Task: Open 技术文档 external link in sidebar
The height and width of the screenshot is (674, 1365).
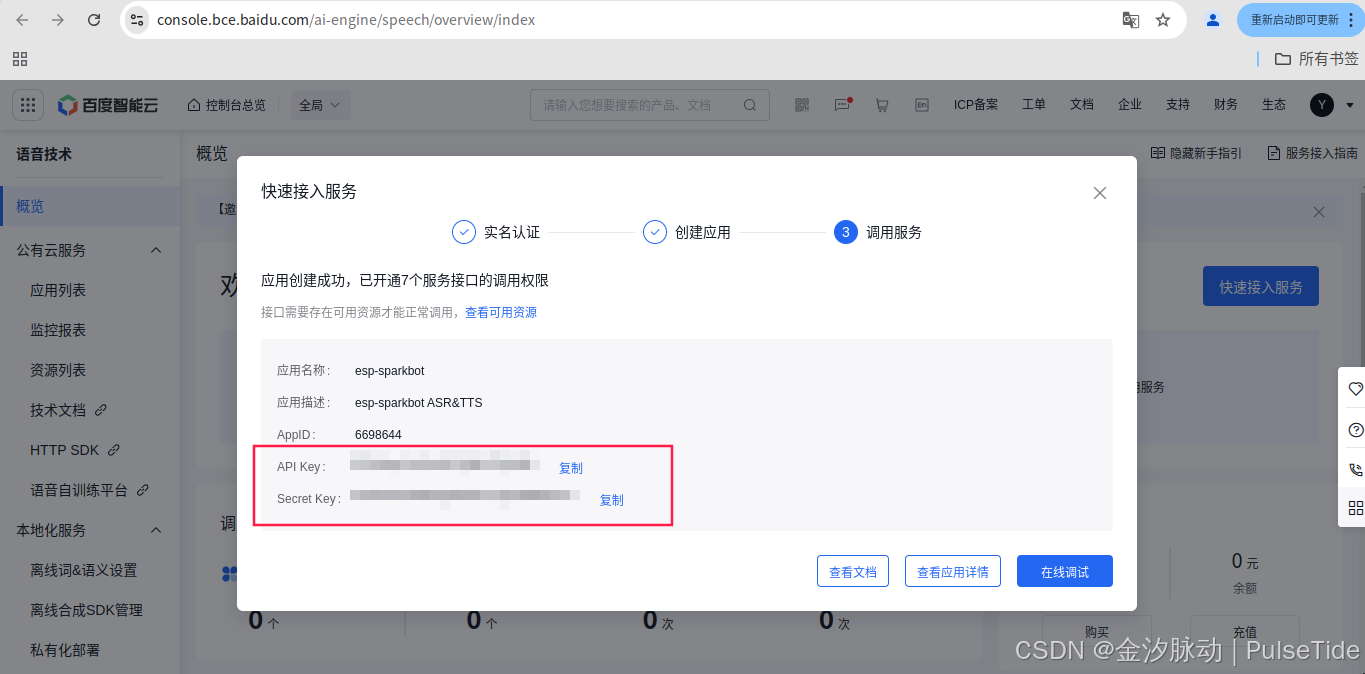Action: pyautogui.click(x=68, y=410)
